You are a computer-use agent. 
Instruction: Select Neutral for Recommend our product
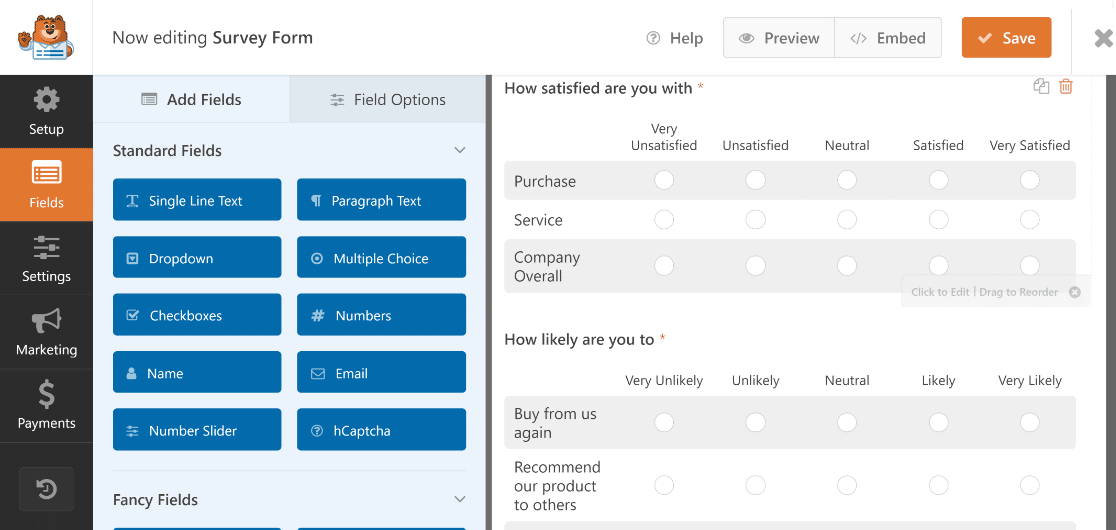click(847, 485)
